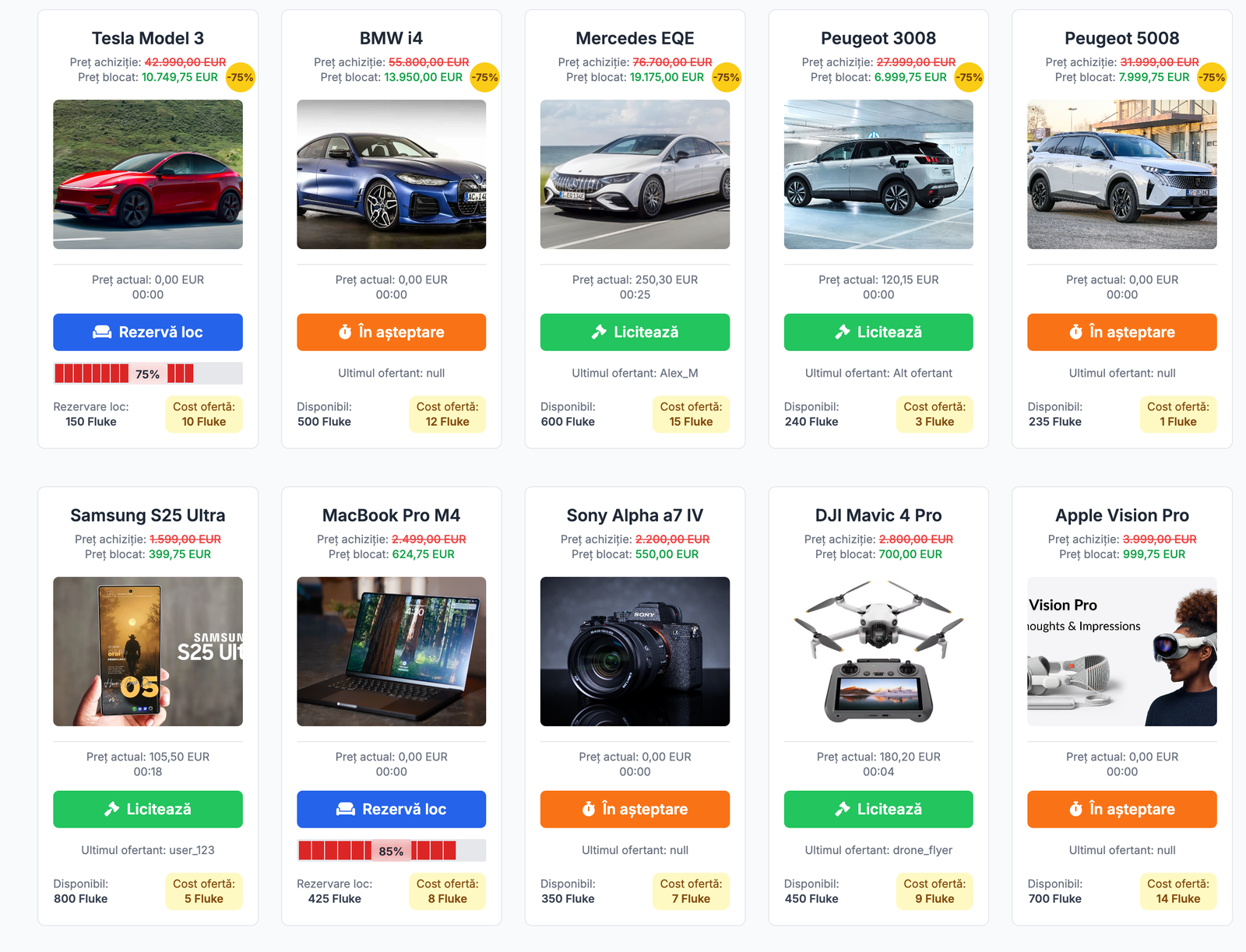Click the -75% discount badge on Tesla Model 3
The image size is (1246, 952).
pos(240,77)
